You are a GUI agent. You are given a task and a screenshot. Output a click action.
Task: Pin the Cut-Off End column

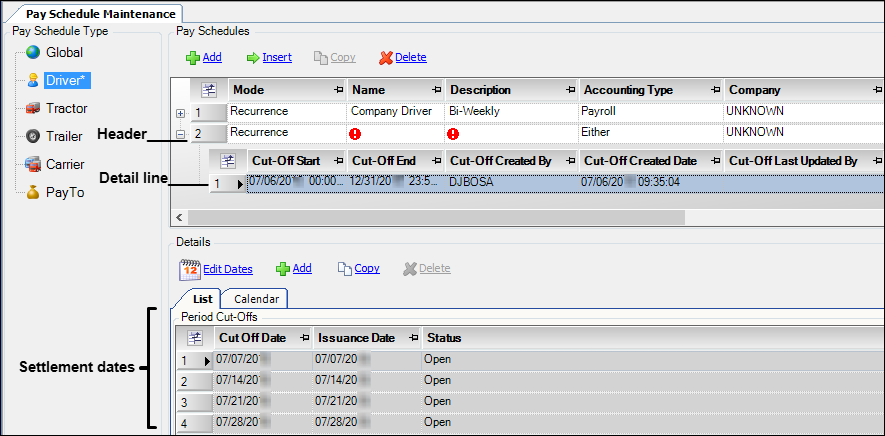click(x=436, y=162)
